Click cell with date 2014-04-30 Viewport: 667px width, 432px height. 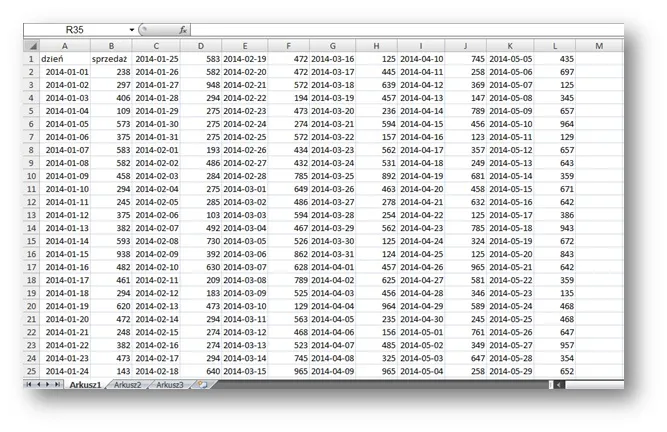[421, 319]
